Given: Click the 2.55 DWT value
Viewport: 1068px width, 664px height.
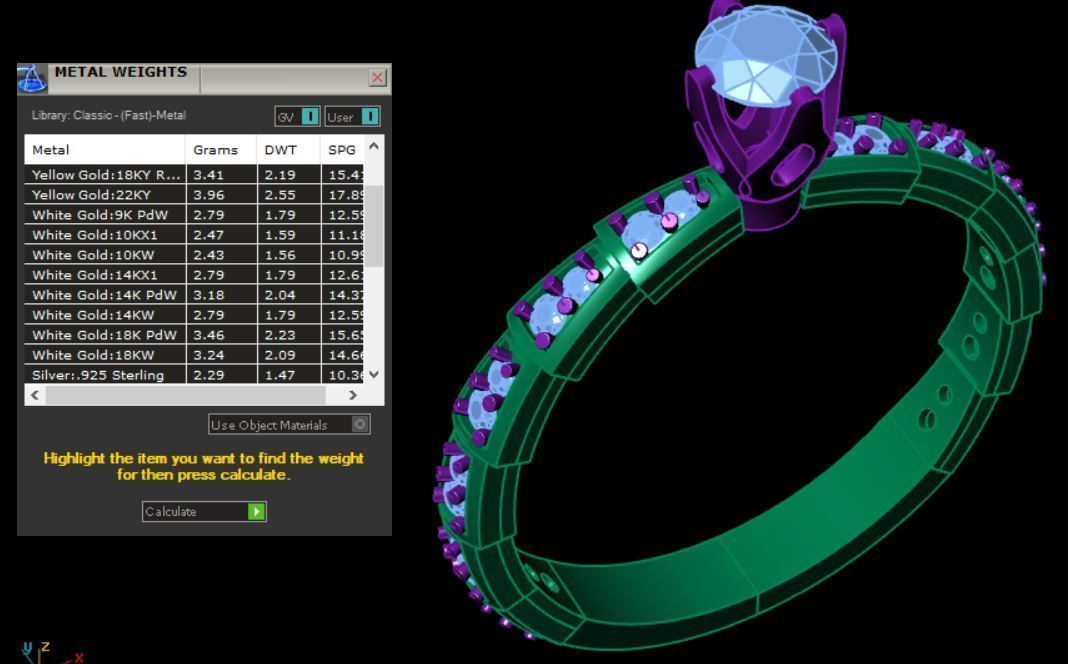Looking at the screenshot, I should click(280, 195).
